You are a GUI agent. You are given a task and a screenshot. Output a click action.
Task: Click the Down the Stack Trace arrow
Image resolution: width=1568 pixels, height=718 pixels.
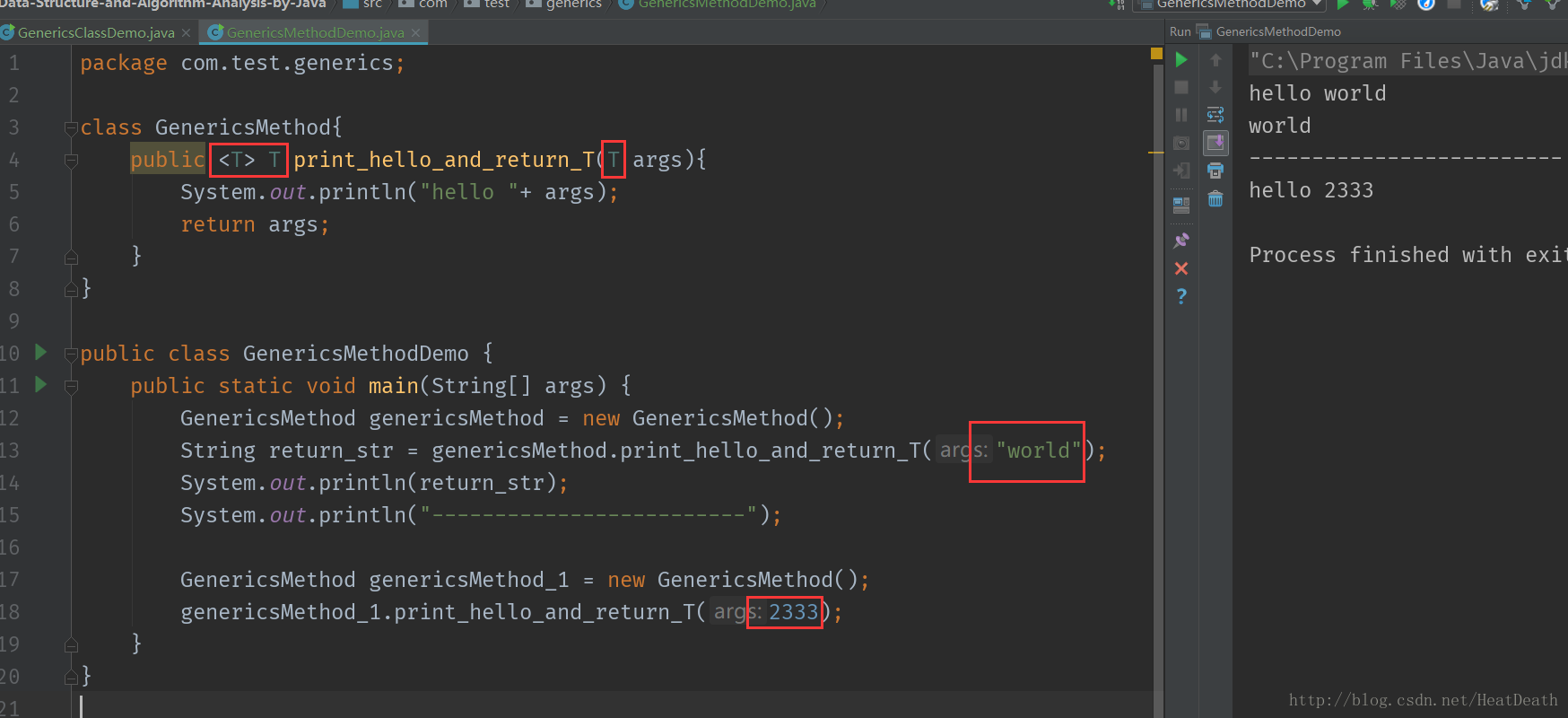click(1215, 87)
